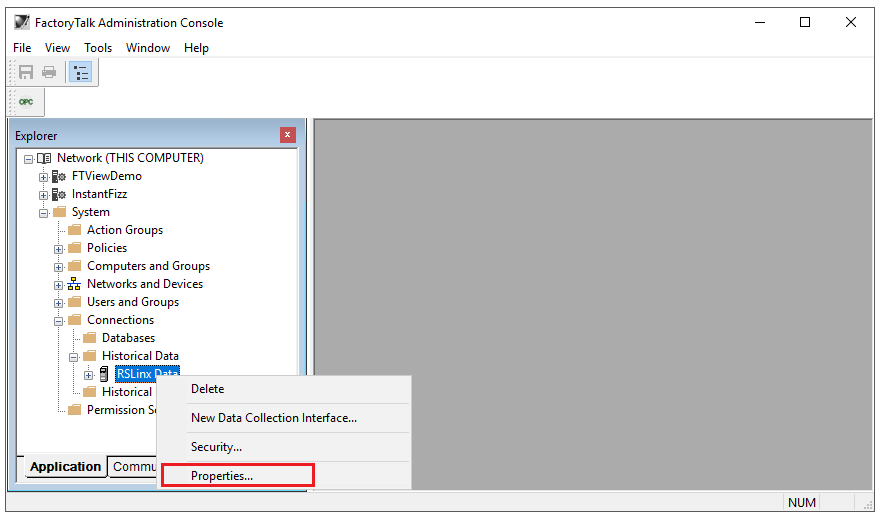Expand the RSLinx Data node
Image resolution: width=882 pixels, height=518 pixels.
click(88, 375)
